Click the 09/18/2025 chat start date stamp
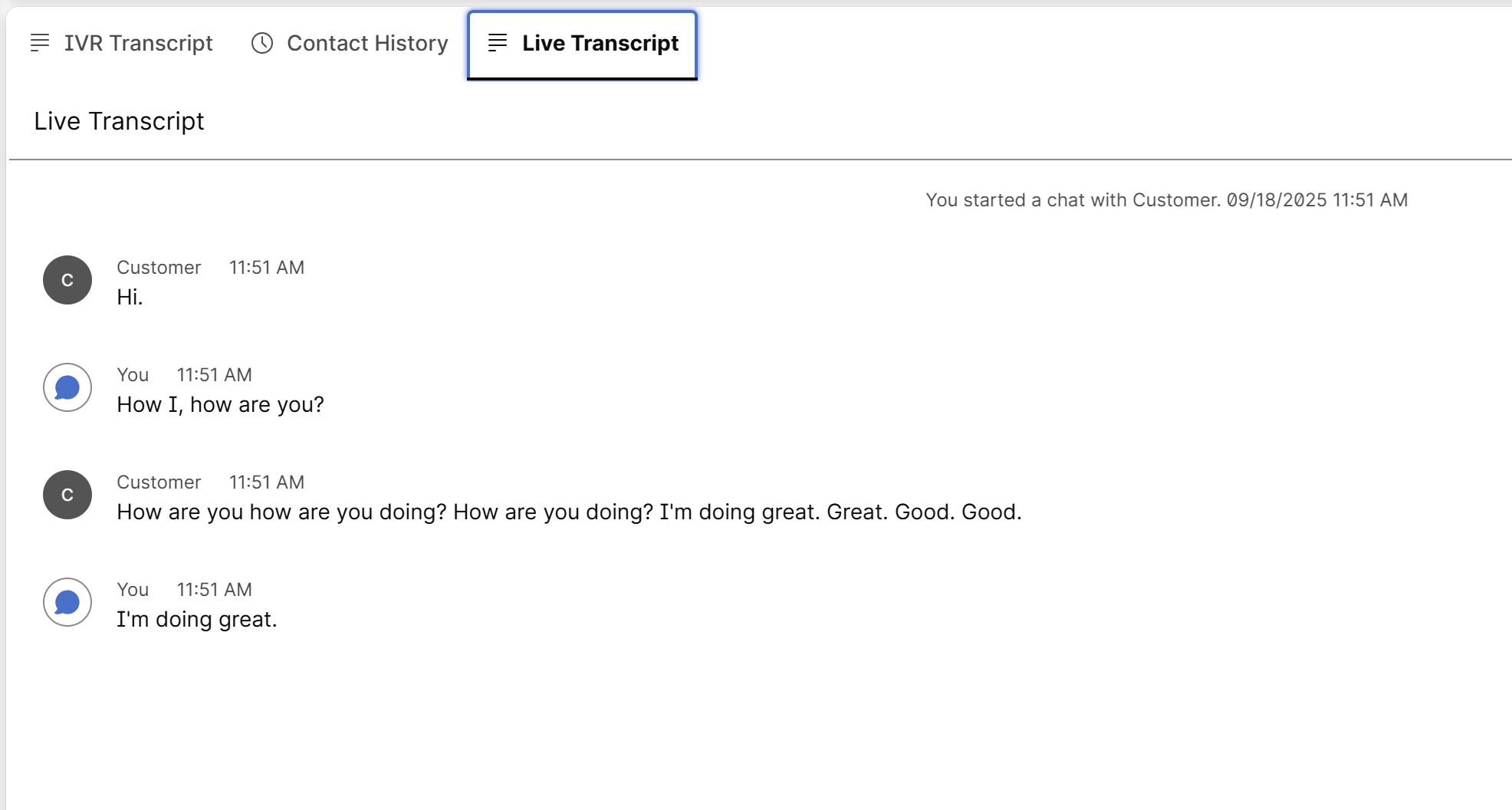Image resolution: width=1512 pixels, height=810 pixels. [x=1276, y=200]
